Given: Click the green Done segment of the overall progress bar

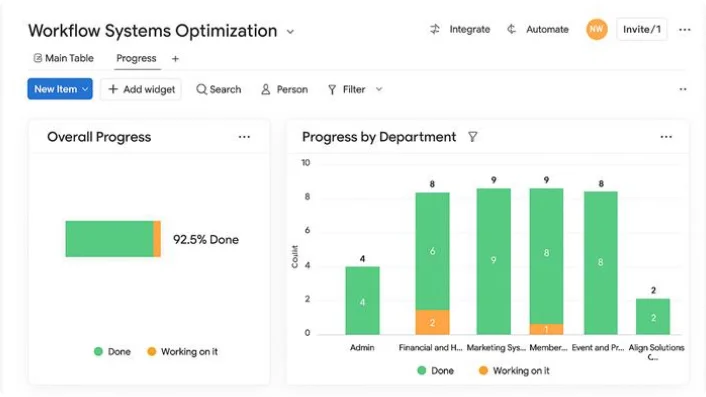Looking at the screenshot, I should (109, 239).
